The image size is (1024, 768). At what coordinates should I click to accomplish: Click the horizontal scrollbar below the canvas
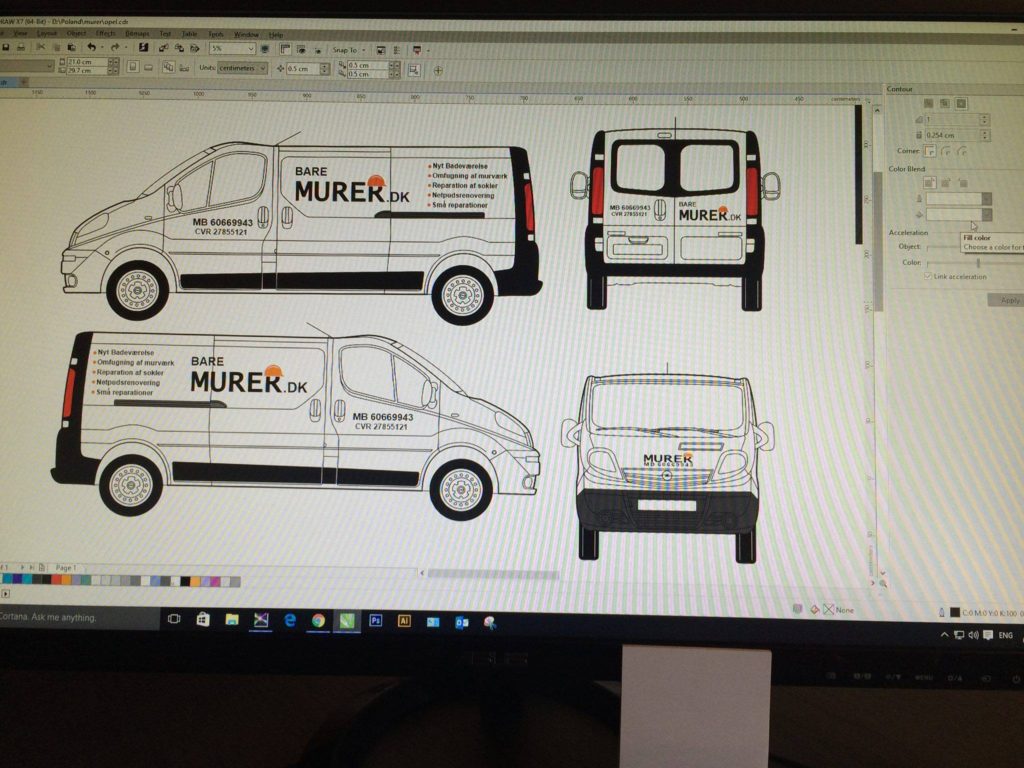(x=493, y=574)
